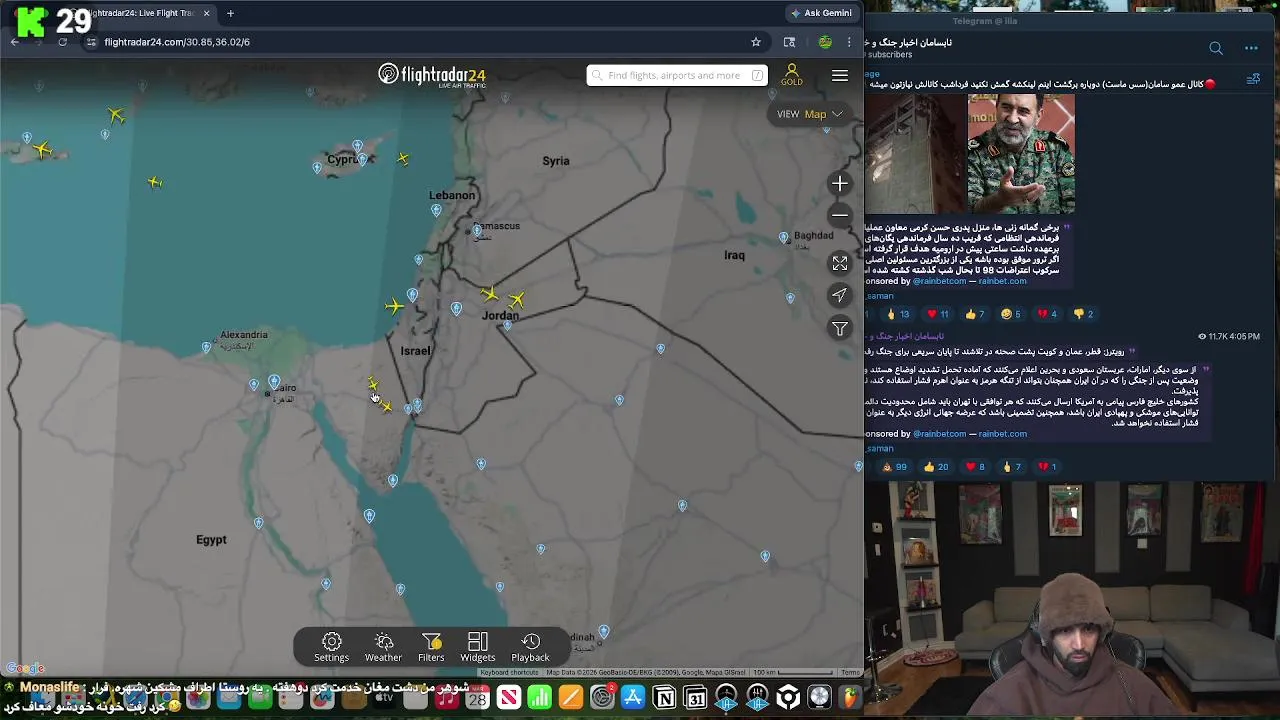Open @rainbetcom link under first Telegram post
This screenshot has height=720, width=1280.
939,281
